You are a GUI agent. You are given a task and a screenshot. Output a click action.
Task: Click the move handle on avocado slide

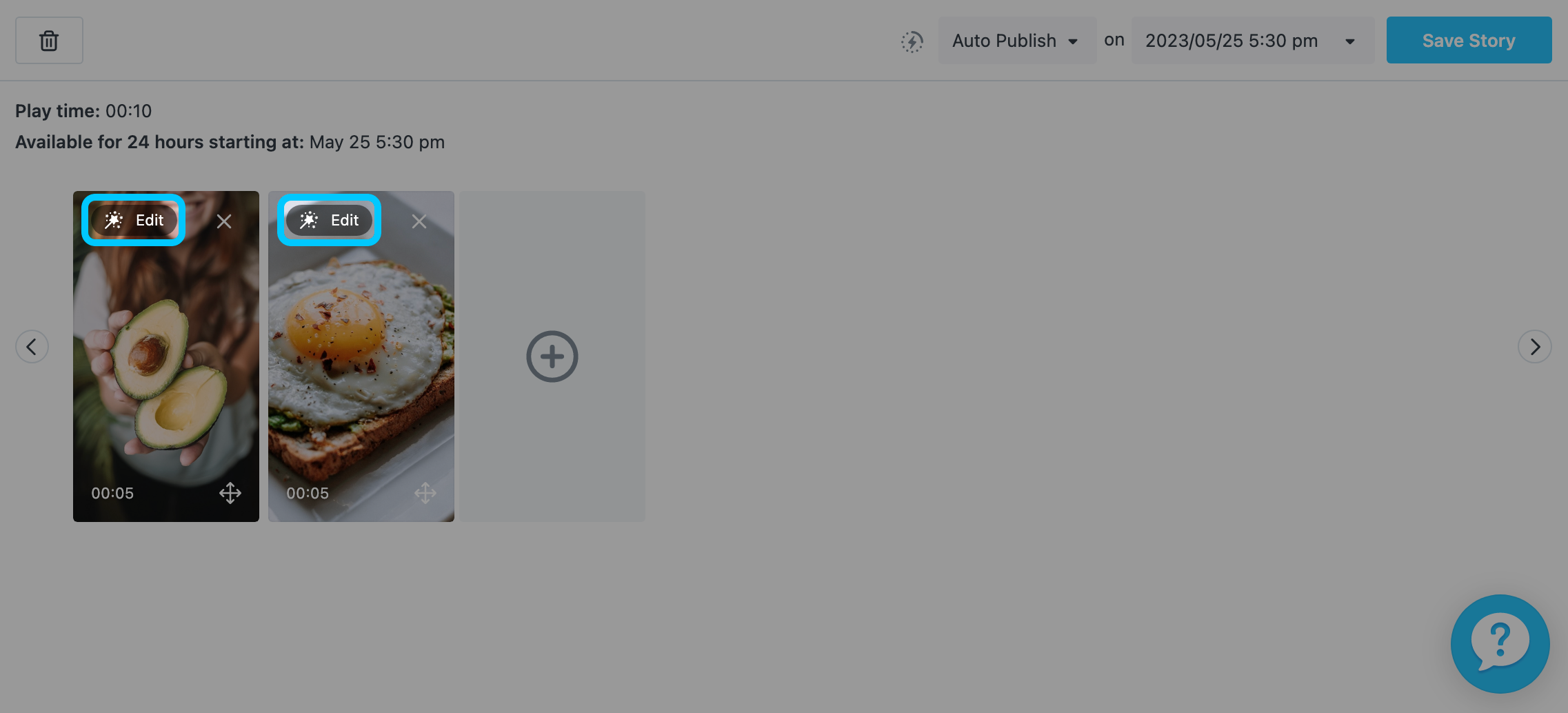point(230,493)
